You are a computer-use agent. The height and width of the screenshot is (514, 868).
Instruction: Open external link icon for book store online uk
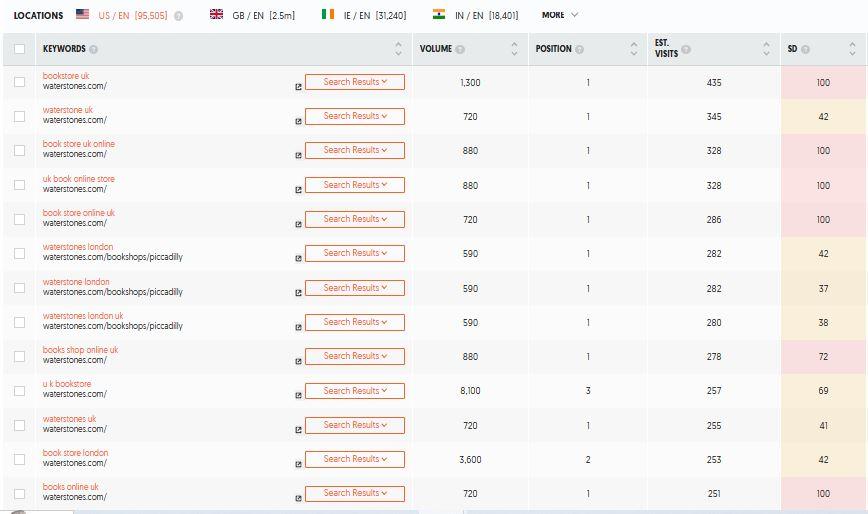pyautogui.click(x=298, y=224)
